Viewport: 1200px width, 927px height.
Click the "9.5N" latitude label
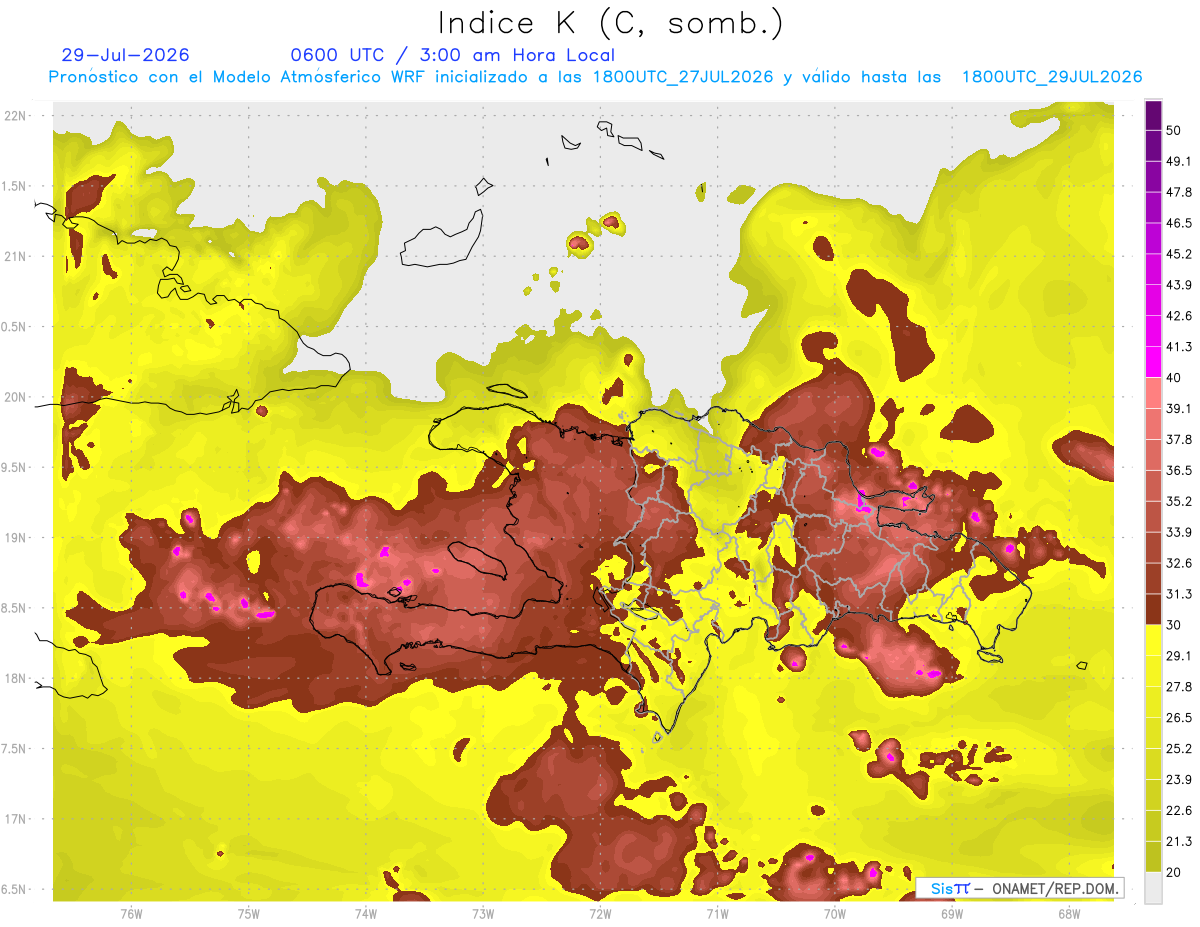pos(15,468)
